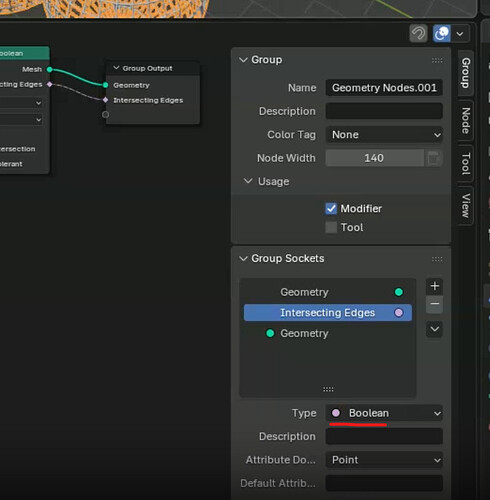
Task: Click Intersecting Edges output socket on Boolean node
Action: point(50,84)
